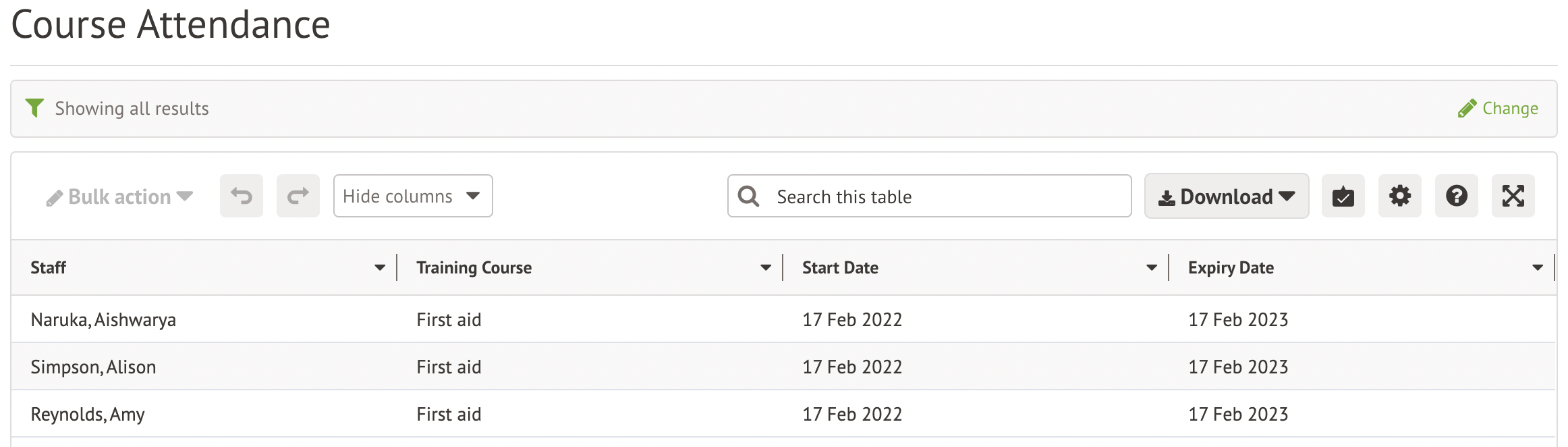
Task: Click the help question mark icon
Action: click(1456, 196)
